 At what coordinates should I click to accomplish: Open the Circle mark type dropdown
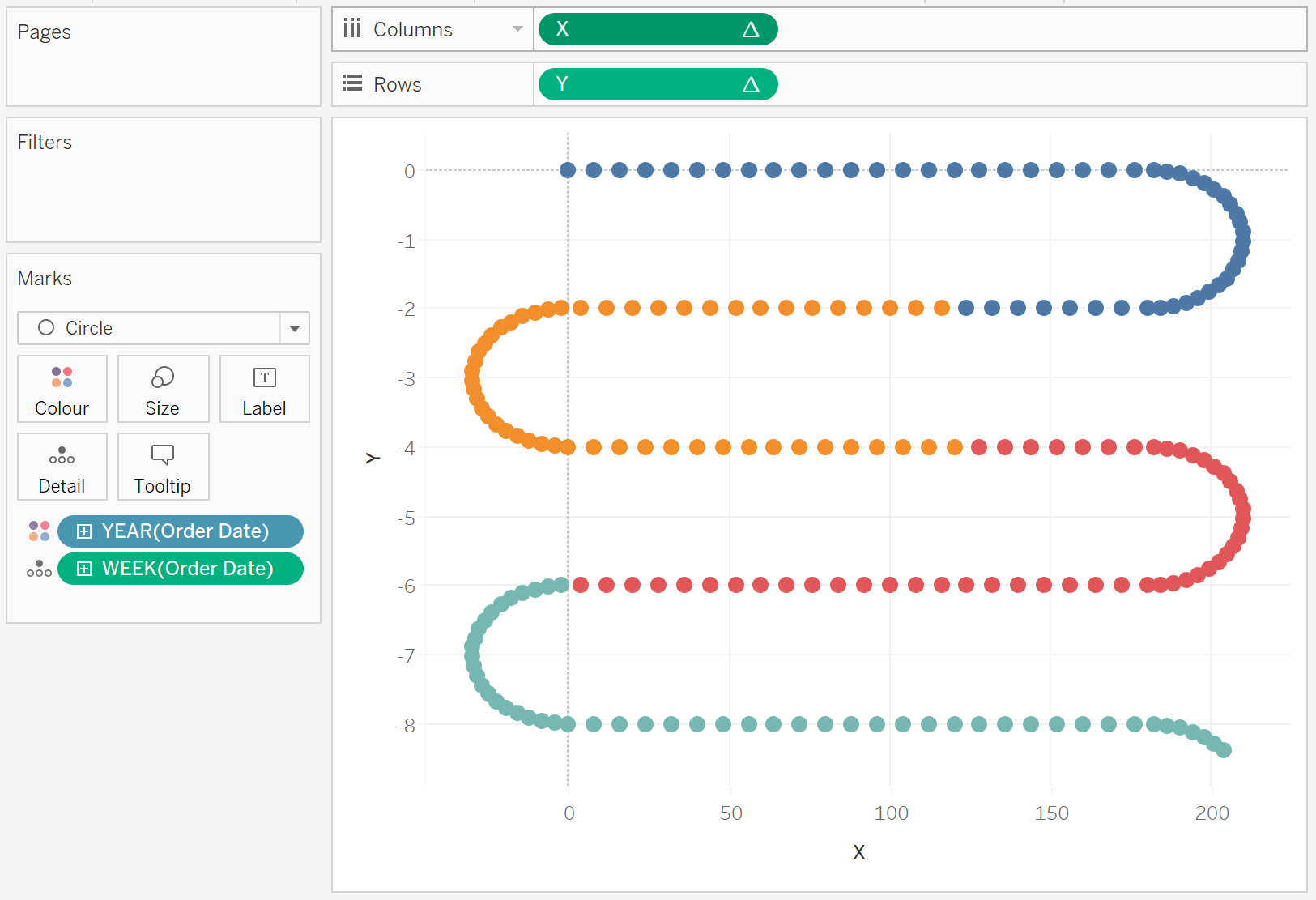point(295,328)
